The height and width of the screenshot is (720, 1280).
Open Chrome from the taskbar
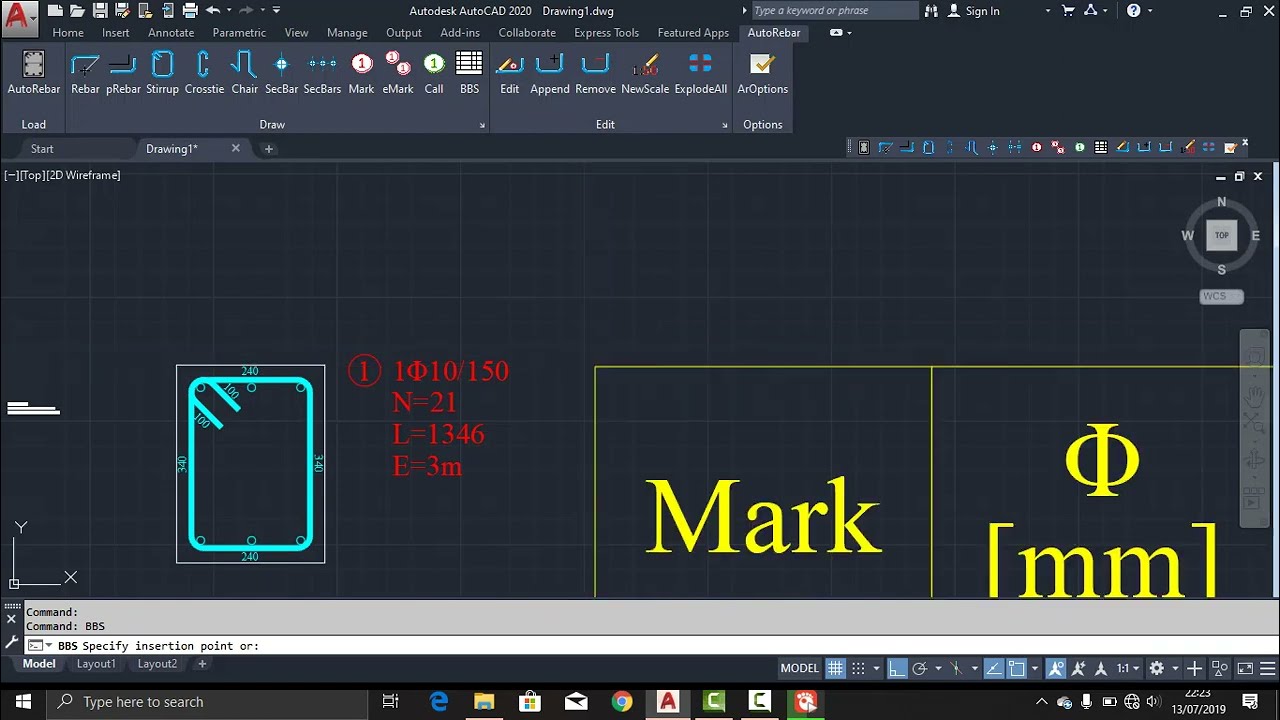(622, 702)
